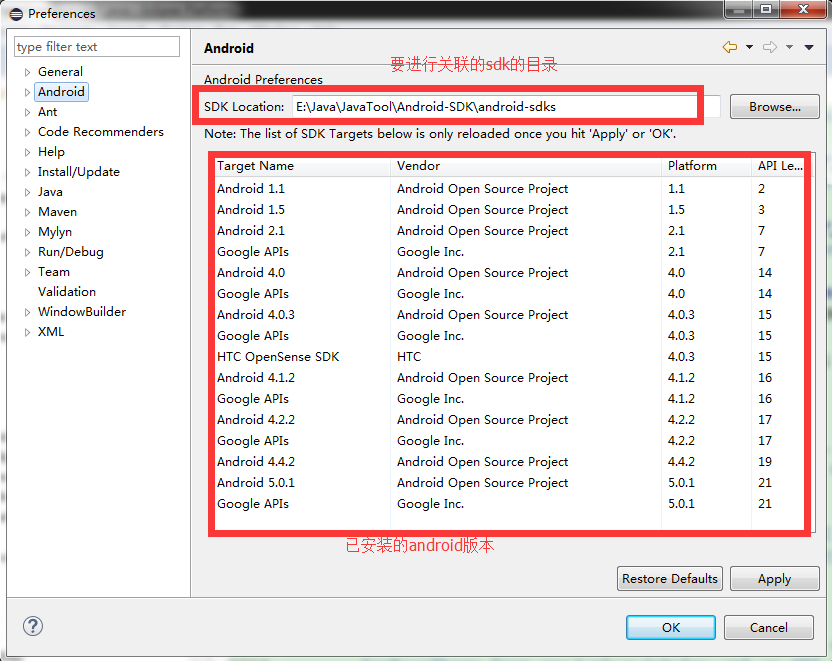This screenshot has width=832, height=661.
Task: Select the Ant preferences category
Action: click(47, 112)
